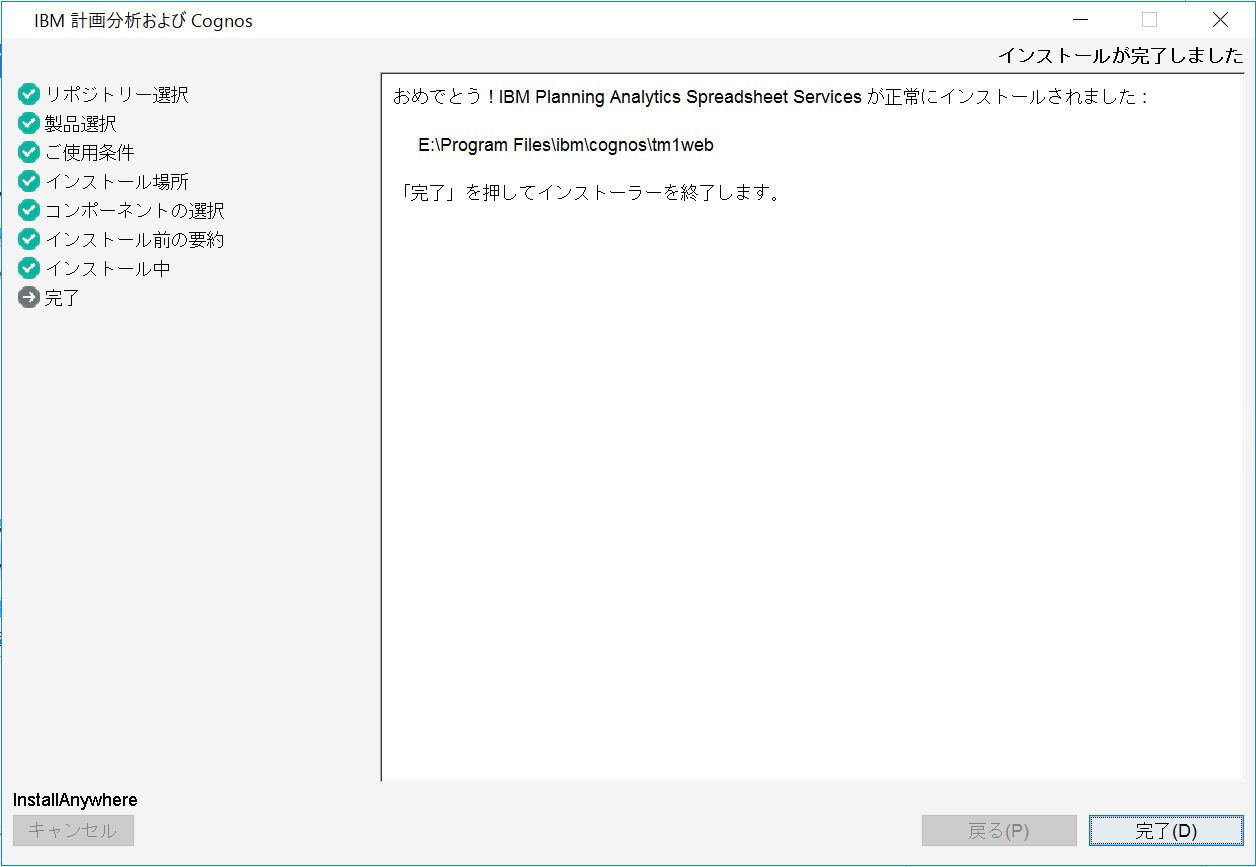Click the install path E:\Program Files\ibm\cognos\tm1web

[566, 145]
